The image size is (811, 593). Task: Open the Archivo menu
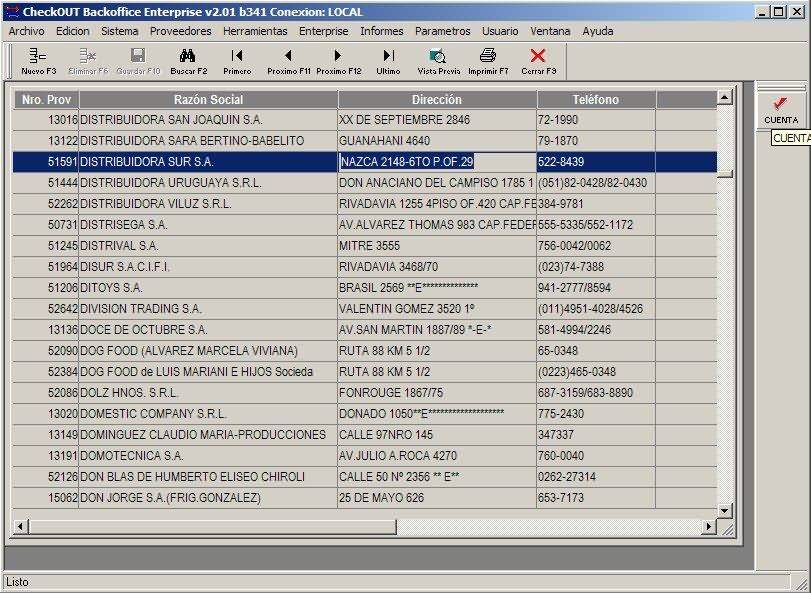[26, 31]
